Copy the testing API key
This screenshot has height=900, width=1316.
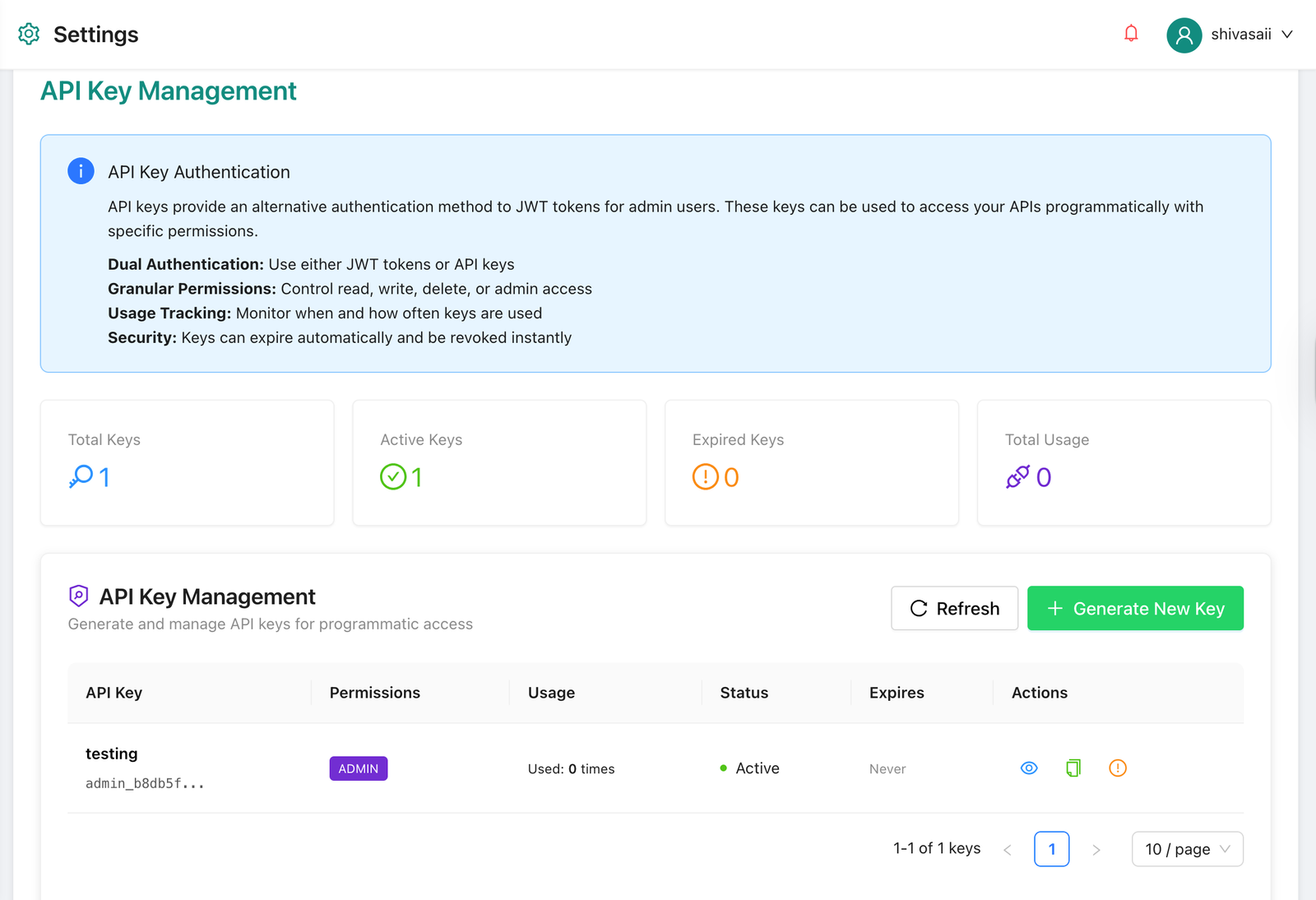(x=1073, y=768)
